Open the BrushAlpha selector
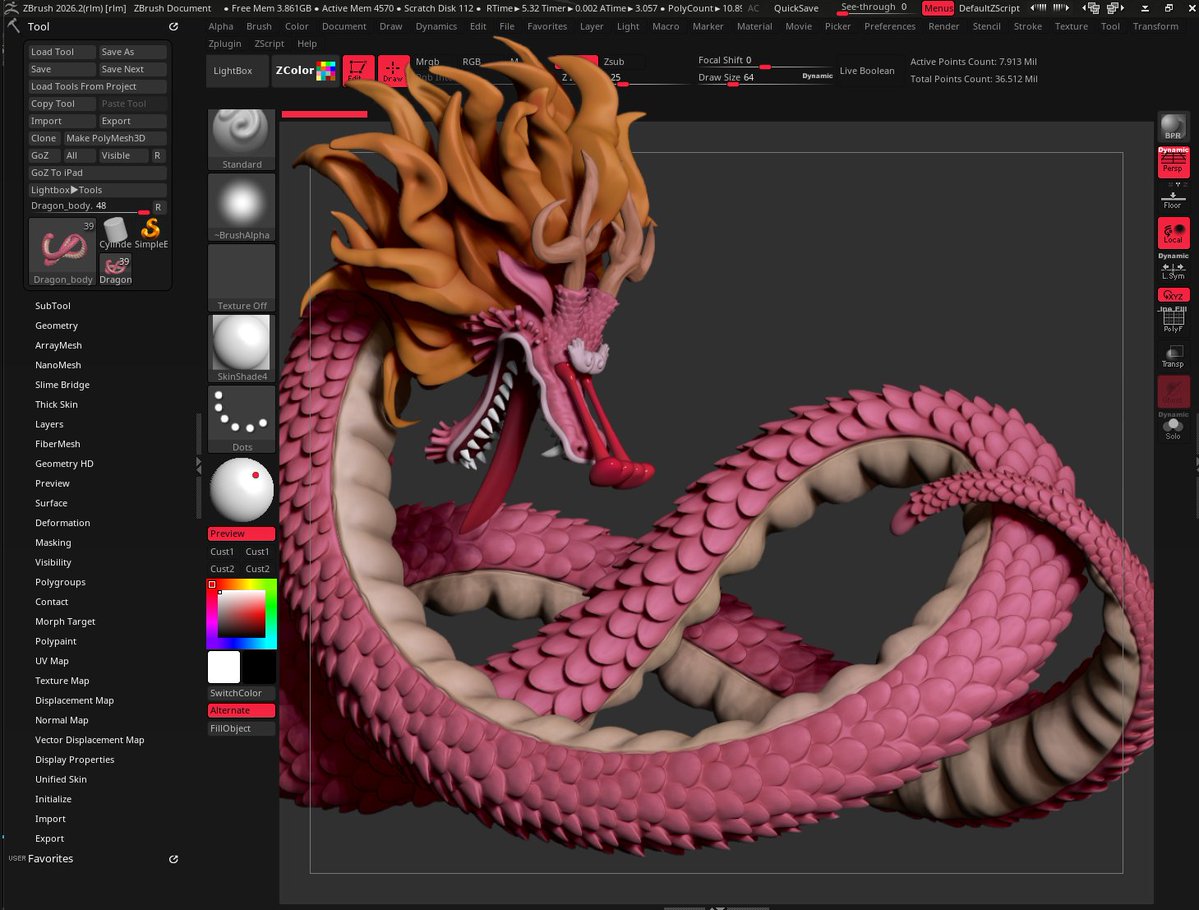The width and height of the screenshot is (1199, 910). coord(242,207)
